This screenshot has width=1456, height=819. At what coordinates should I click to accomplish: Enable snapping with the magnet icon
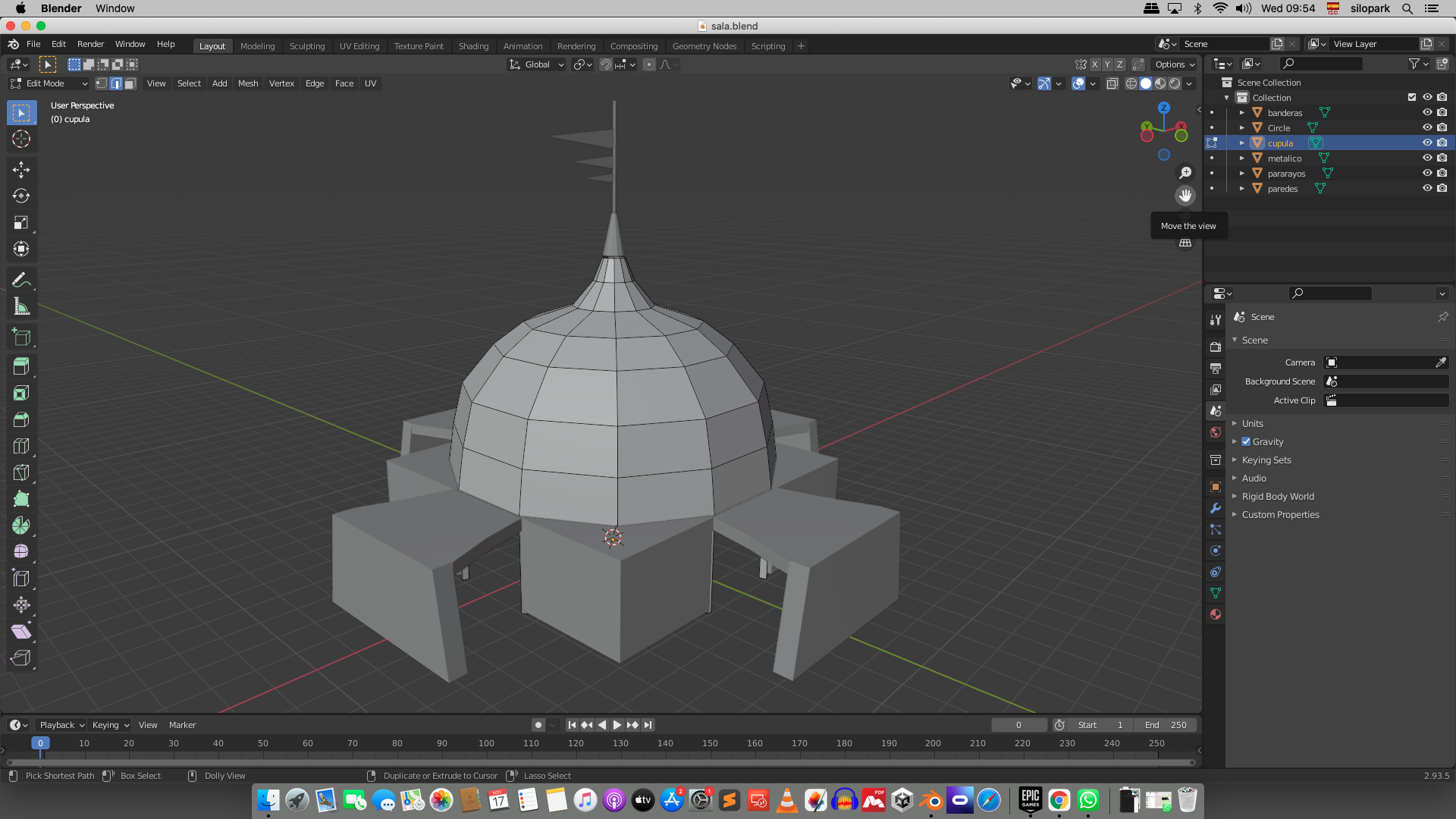[606, 64]
